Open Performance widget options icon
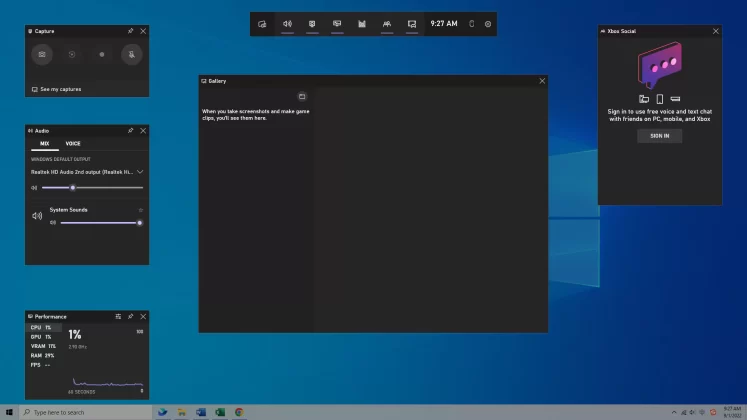 (x=118, y=316)
